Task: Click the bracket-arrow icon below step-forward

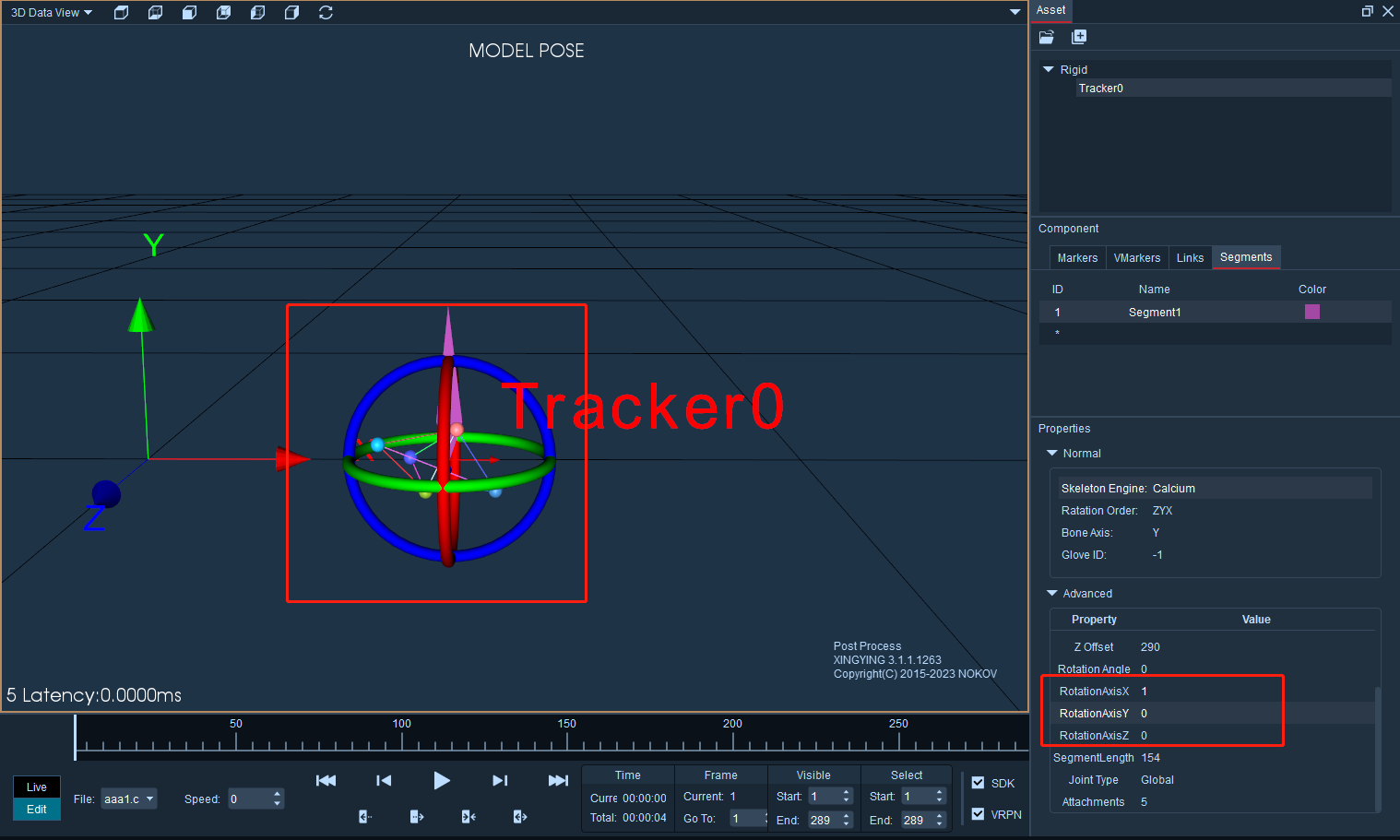Action: point(520,816)
